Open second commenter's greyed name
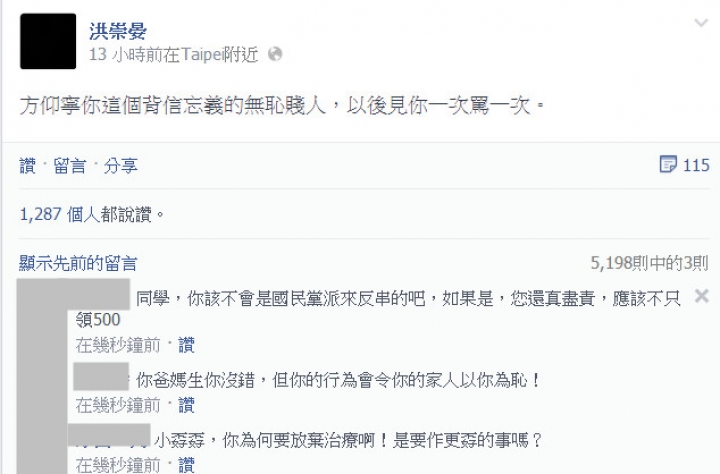This screenshot has height=474, width=720. 101,377
